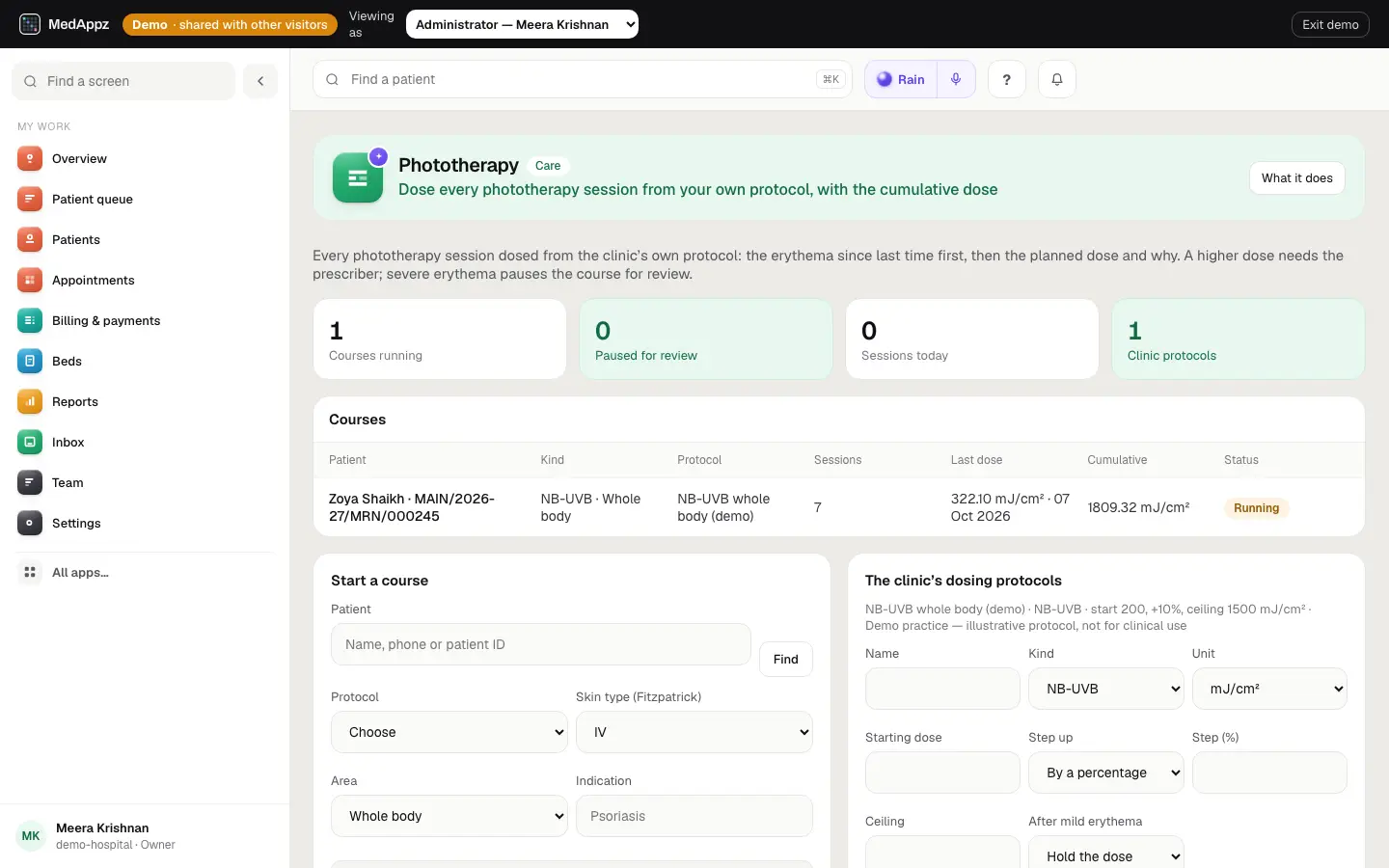Viewport: 1389px width, 868px height.
Task: Click the Name, phone or patient ID field
Action: coord(541,644)
